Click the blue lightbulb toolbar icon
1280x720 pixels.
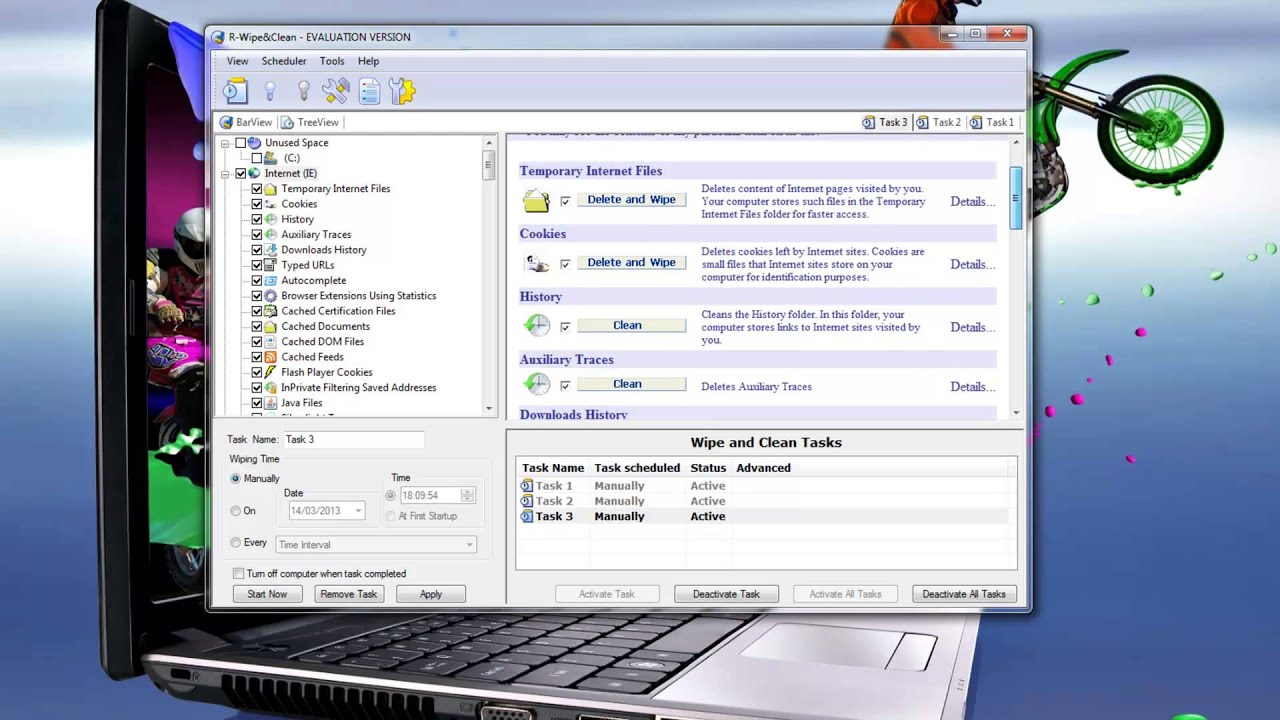[x=270, y=91]
